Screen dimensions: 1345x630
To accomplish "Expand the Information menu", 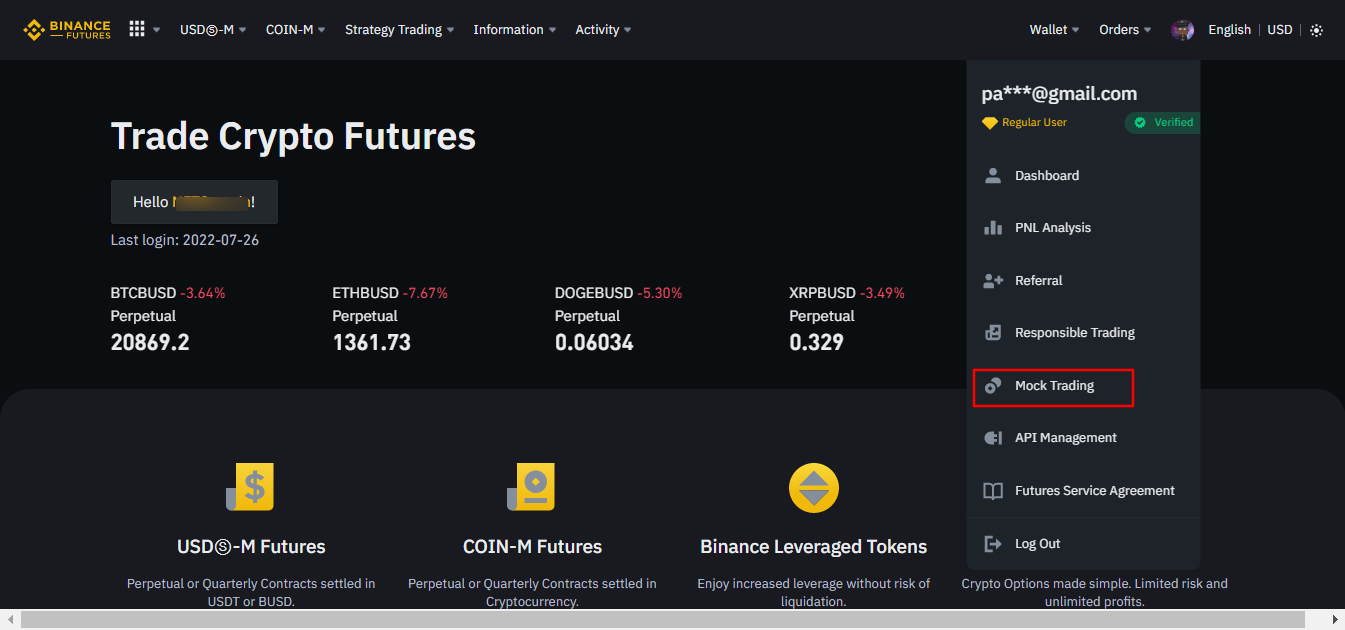I will 515,30.
